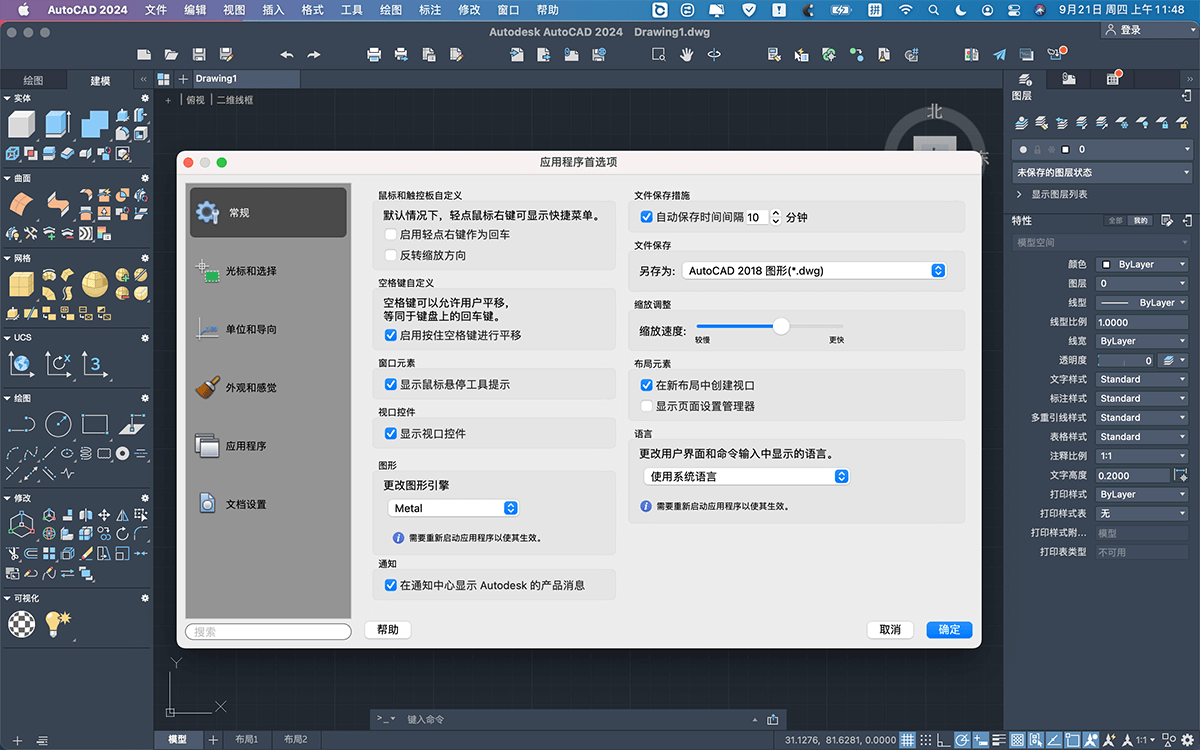Open the 文件 menu in menu bar
Screen dimensions: 1200x750
tap(156, 10)
